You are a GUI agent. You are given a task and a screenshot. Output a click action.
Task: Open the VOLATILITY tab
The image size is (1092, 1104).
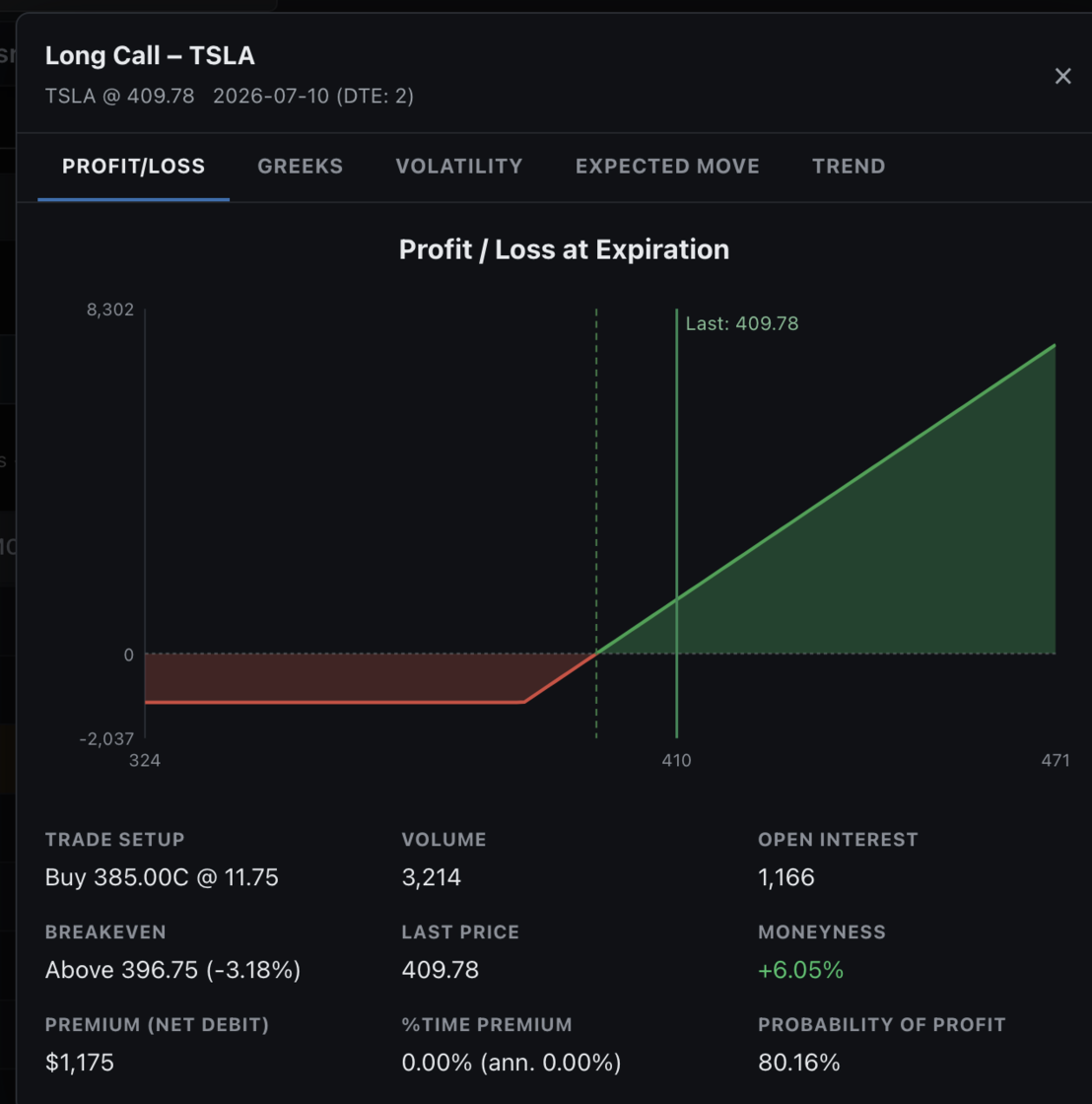(459, 167)
